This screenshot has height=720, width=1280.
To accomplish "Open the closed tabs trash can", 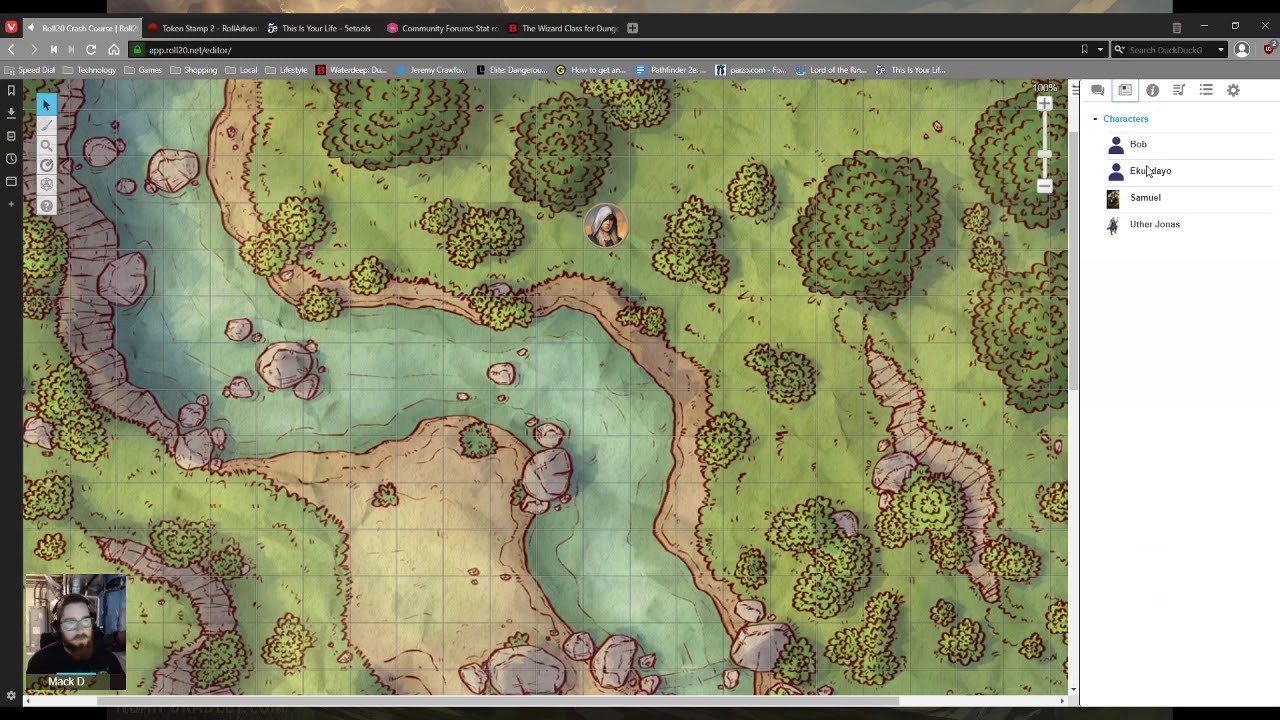I will (x=1177, y=28).
